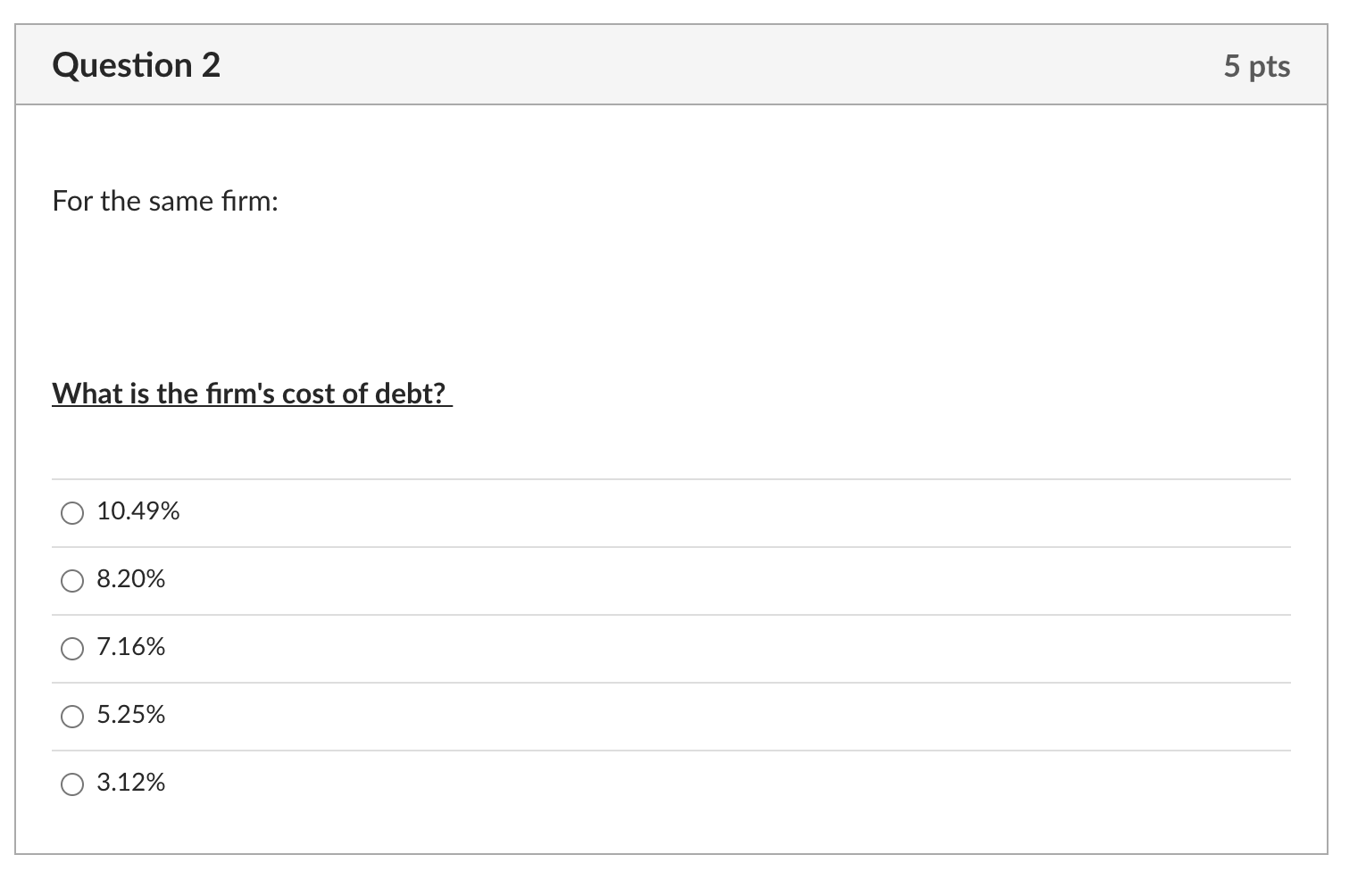Viewport: 1366px width, 896px height.
Task: Click the divider above the 10.49% option
Action: [670, 478]
